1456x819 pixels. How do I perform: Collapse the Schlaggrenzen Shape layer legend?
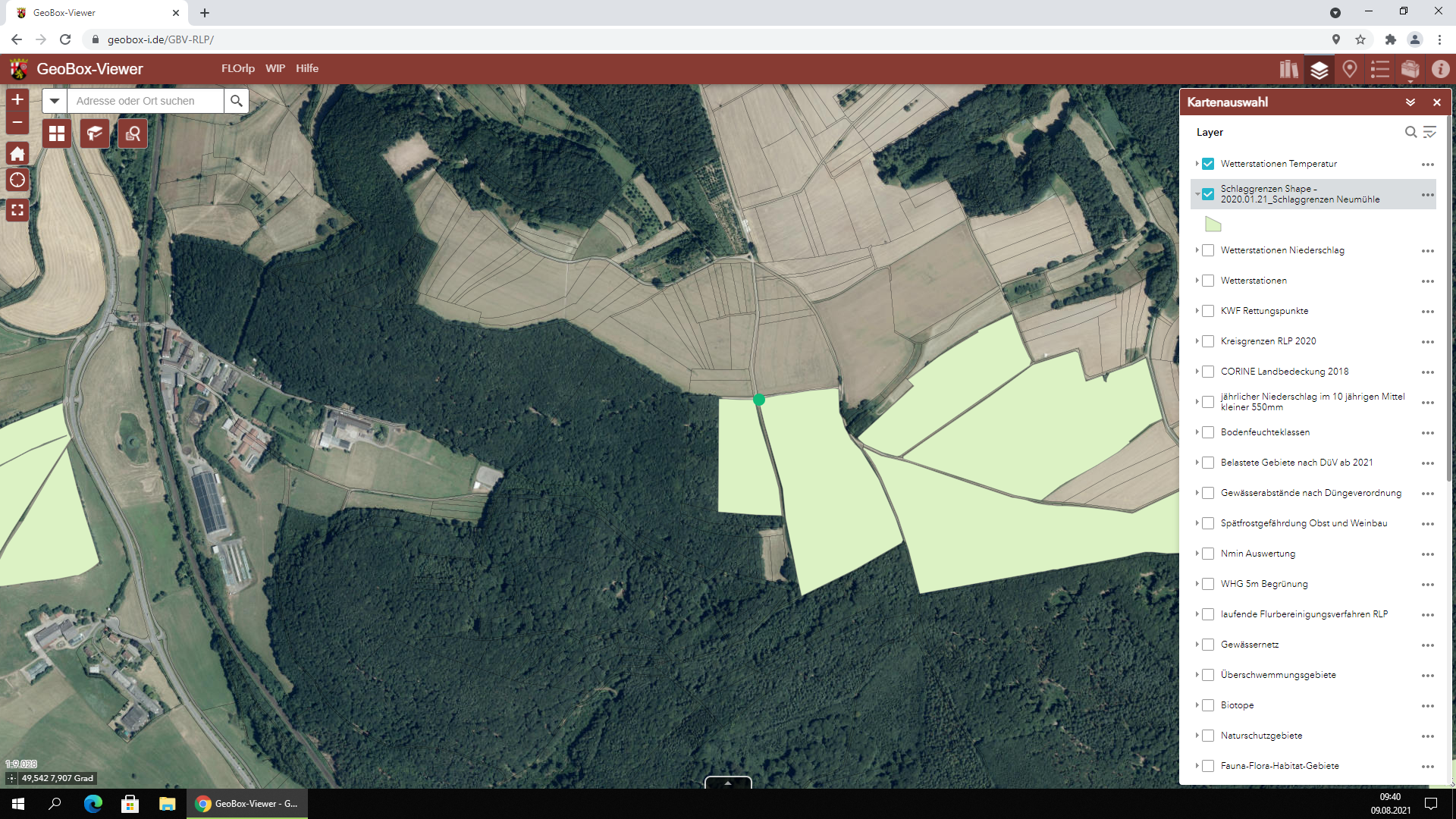(1197, 194)
